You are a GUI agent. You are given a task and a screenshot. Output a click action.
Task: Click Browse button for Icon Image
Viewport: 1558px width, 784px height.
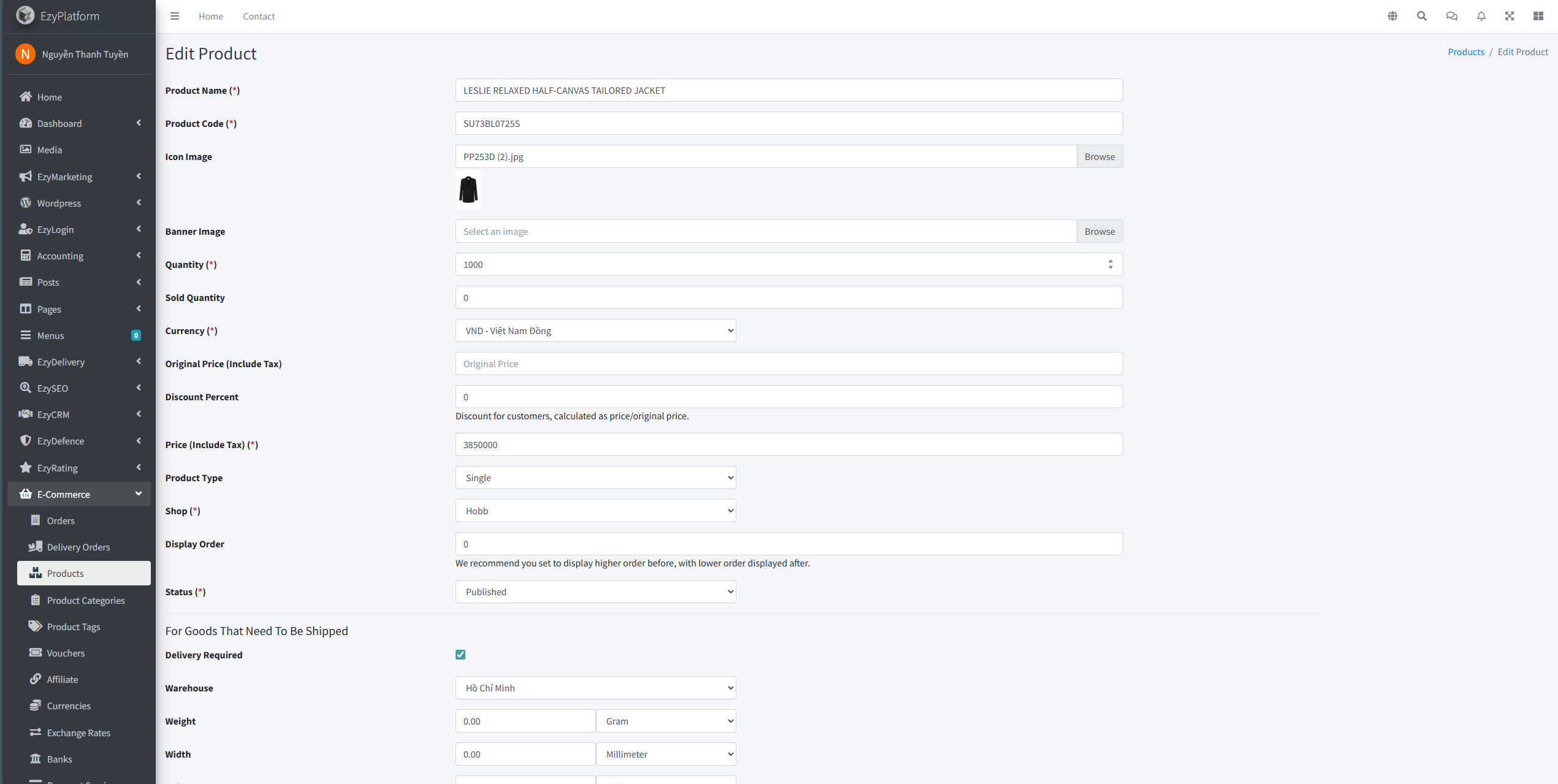(1099, 157)
